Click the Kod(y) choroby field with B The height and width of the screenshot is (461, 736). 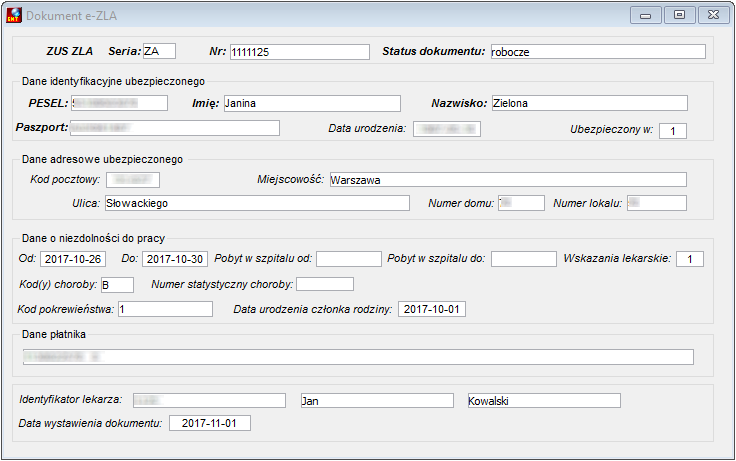tap(117, 285)
